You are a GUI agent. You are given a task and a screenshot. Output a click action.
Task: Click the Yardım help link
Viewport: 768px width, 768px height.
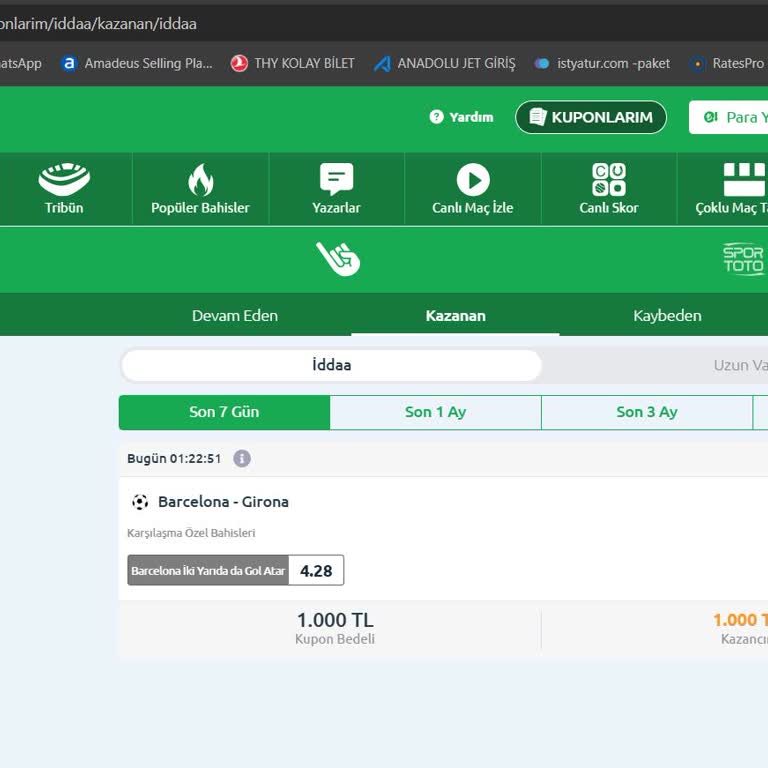pos(461,117)
